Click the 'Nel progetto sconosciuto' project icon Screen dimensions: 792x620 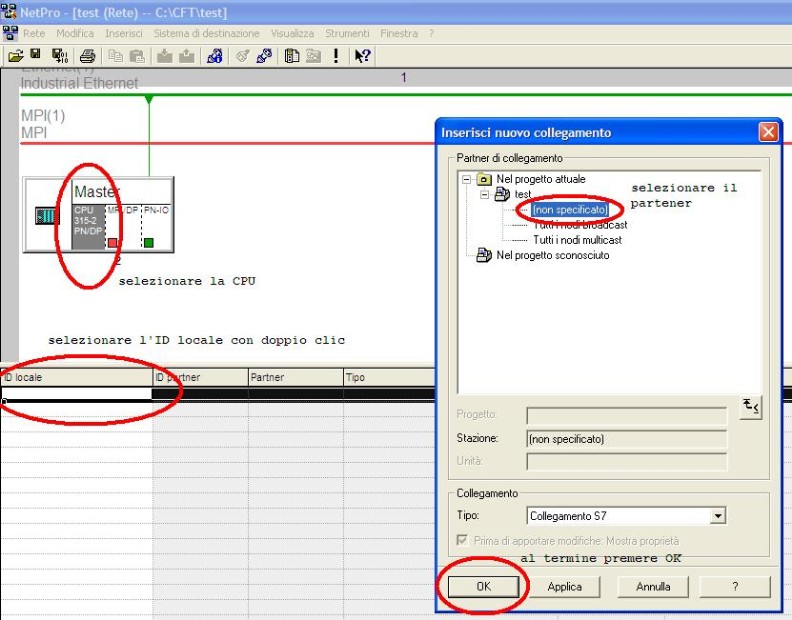[x=484, y=255]
